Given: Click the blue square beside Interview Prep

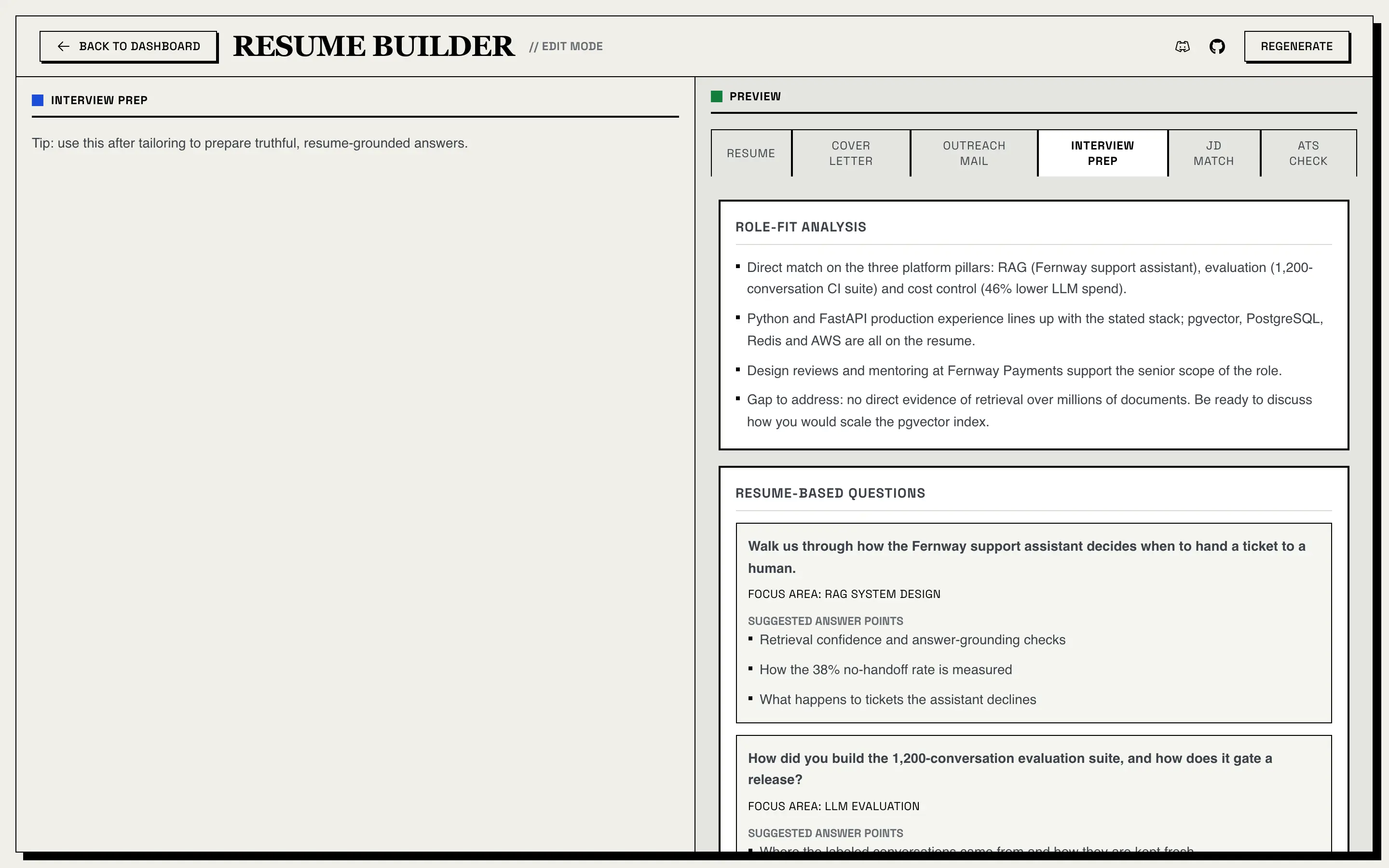Looking at the screenshot, I should [x=37, y=100].
